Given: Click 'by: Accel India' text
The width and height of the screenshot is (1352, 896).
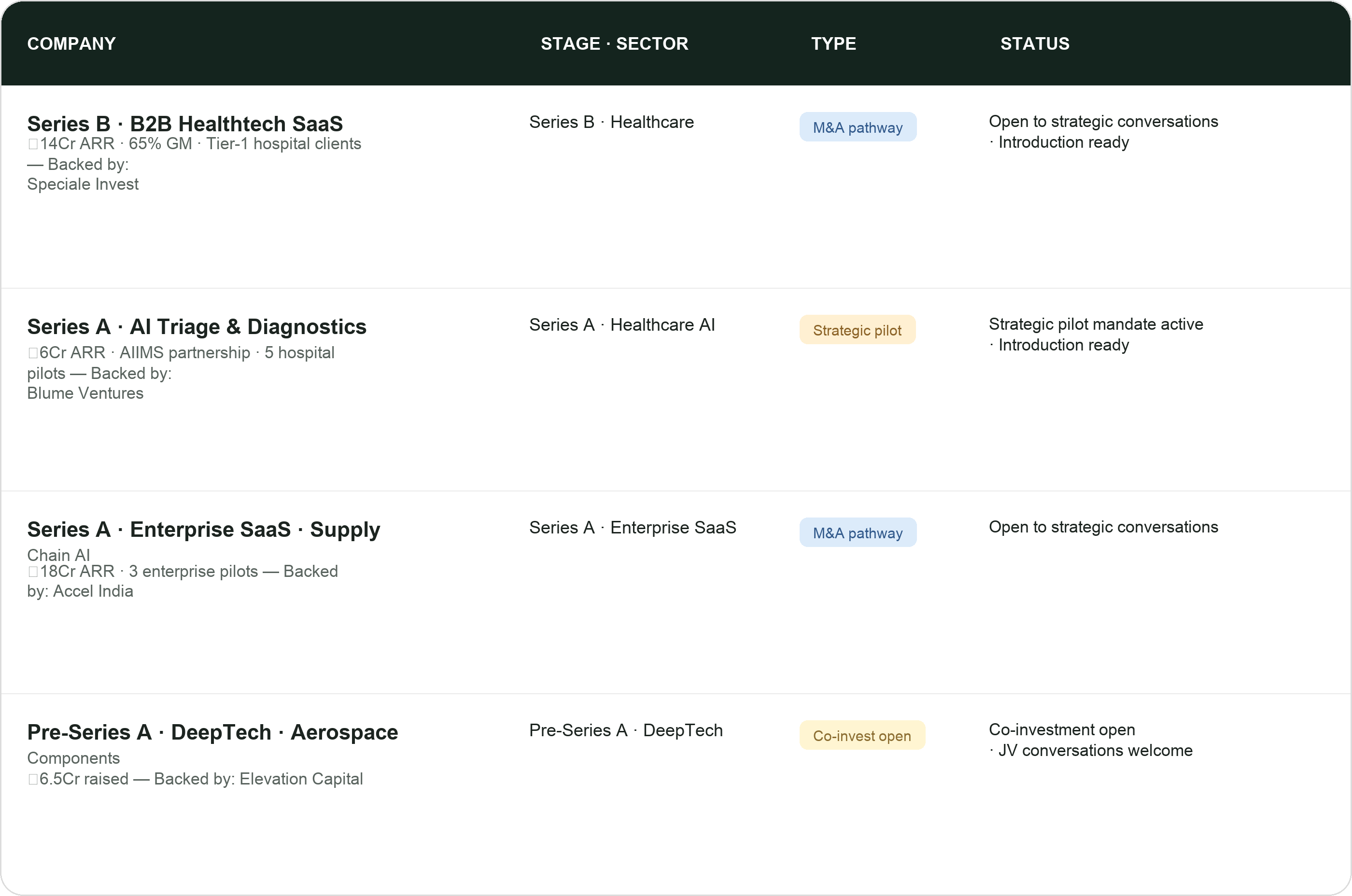Looking at the screenshot, I should (80, 591).
